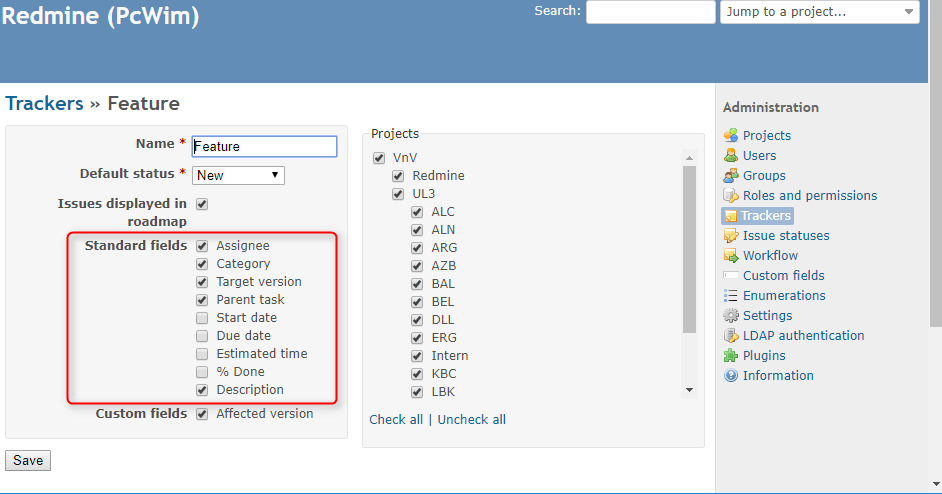Image resolution: width=942 pixels, height=494 pixels.
Task: Open LDAP authentication in Administration menu
Action: pos(803,335)
